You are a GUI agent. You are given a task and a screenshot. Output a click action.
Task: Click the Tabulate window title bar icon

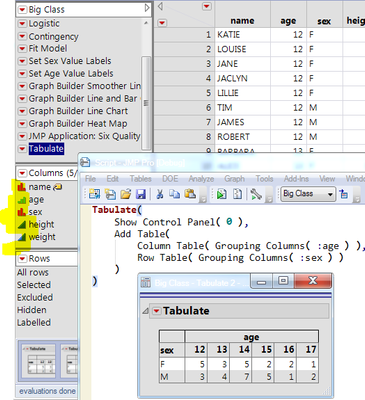146,283
